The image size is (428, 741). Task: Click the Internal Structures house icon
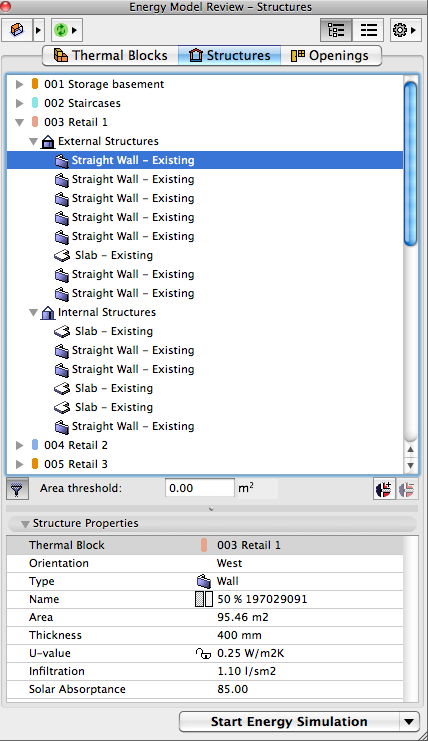click(48, 312)
